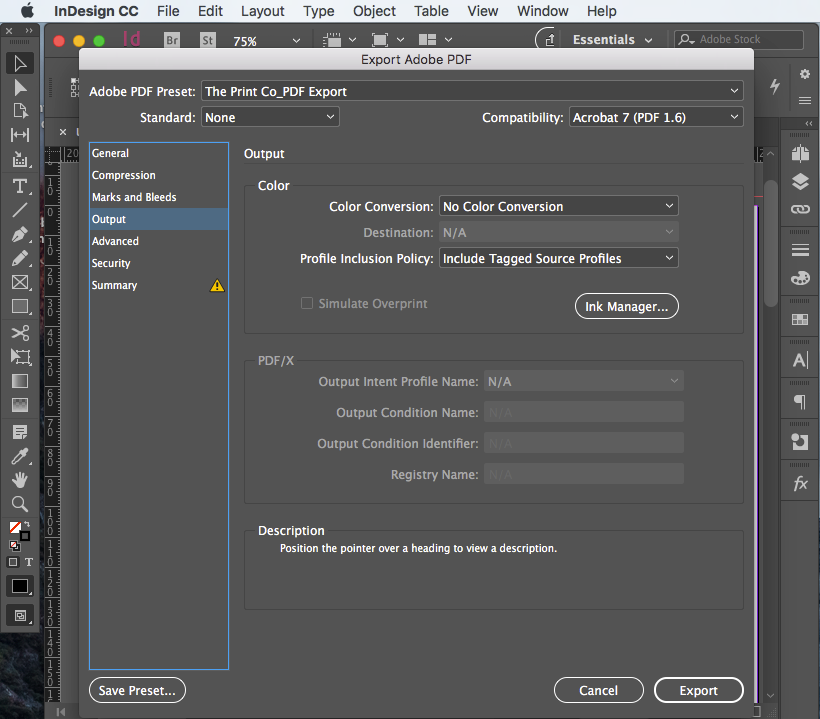Select the Eyedropper tool

[18, 455]
